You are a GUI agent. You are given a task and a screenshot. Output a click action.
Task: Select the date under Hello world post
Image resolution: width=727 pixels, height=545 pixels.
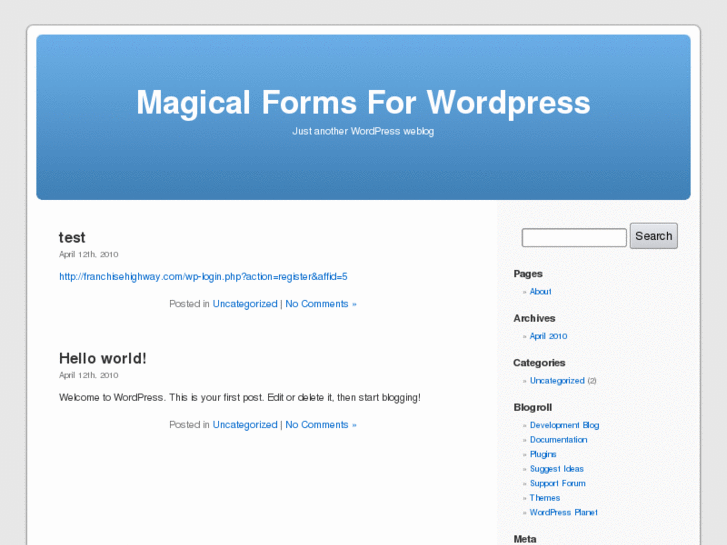point(89,375)
